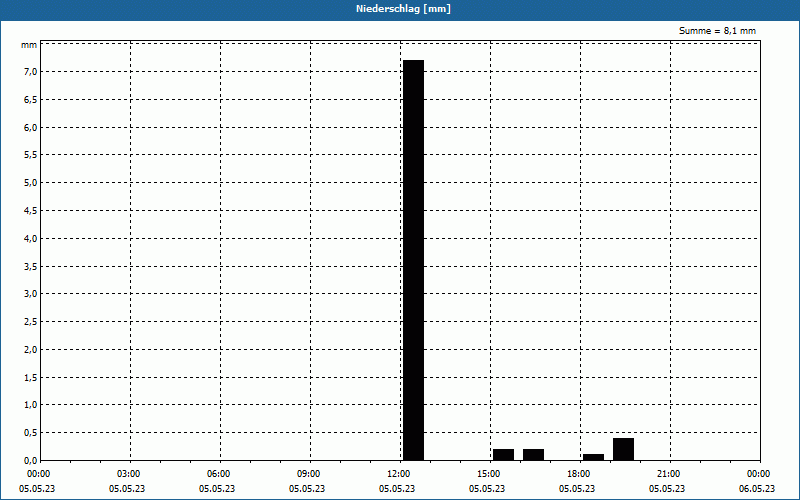The height and width of the screenshot is (500, 800).
Task: Click the 3,5 y-axis label
Action: tap(31, 266)
